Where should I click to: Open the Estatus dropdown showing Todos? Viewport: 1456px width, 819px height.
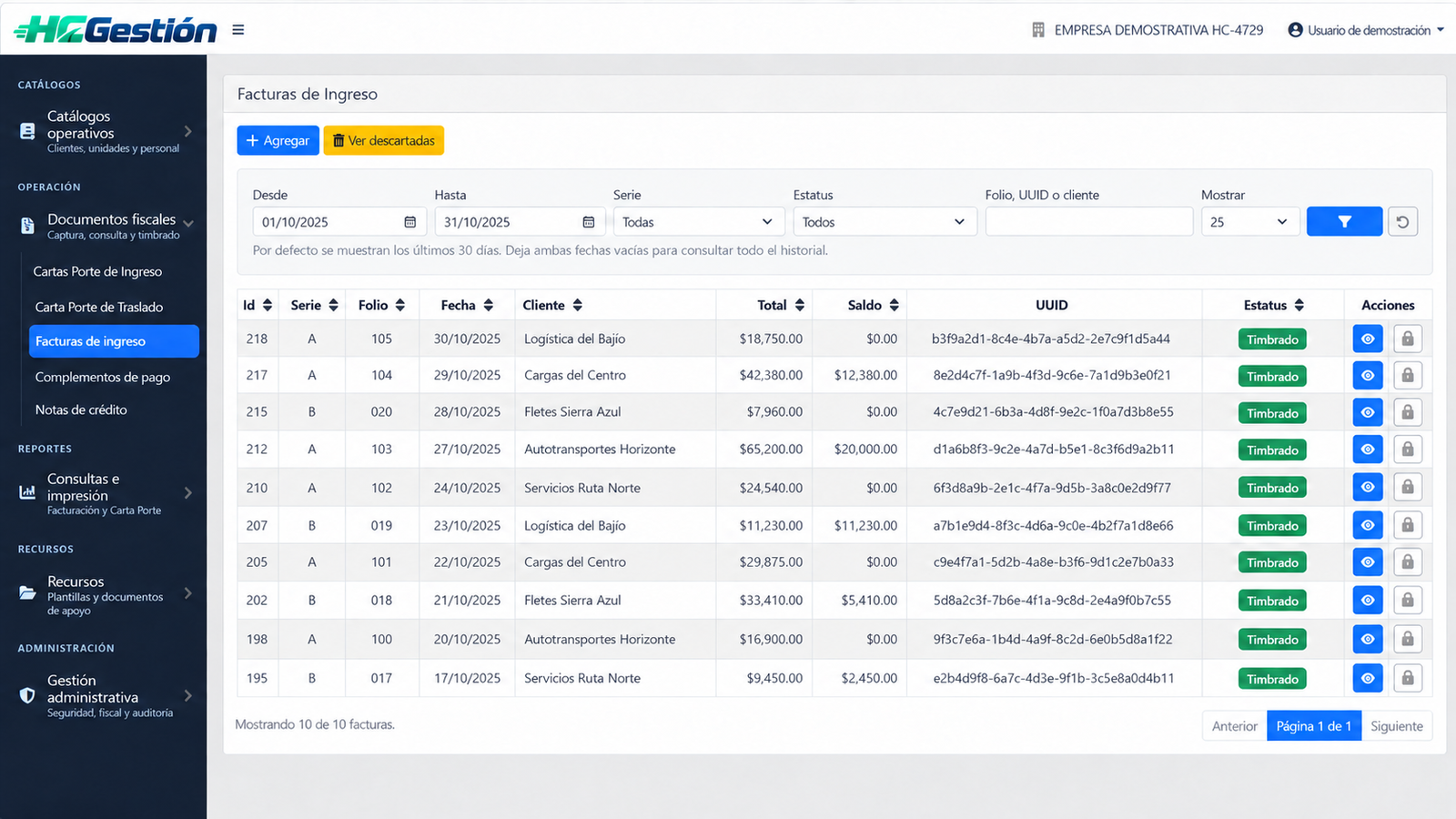point(885,222)
